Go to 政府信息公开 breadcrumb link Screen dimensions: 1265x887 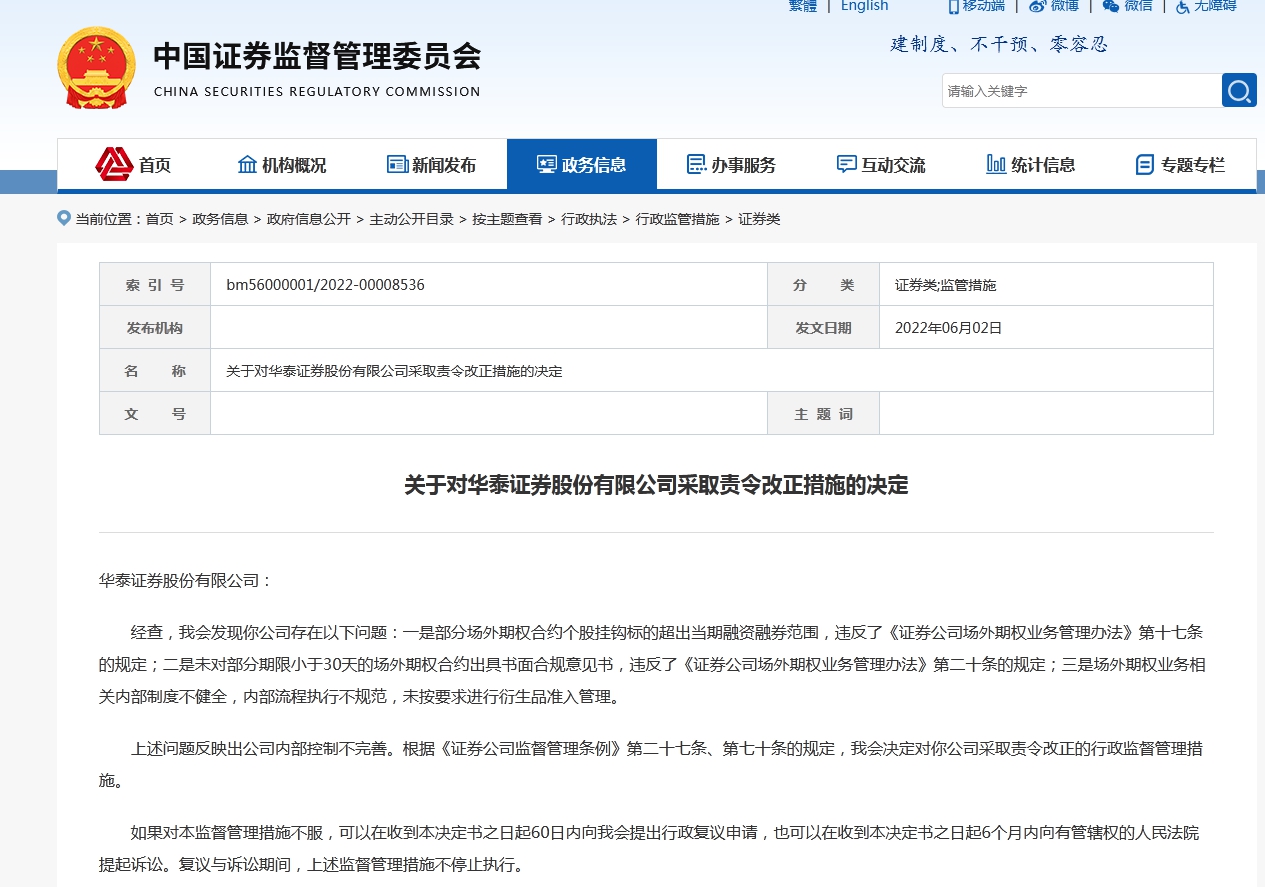tap(309, 219)
